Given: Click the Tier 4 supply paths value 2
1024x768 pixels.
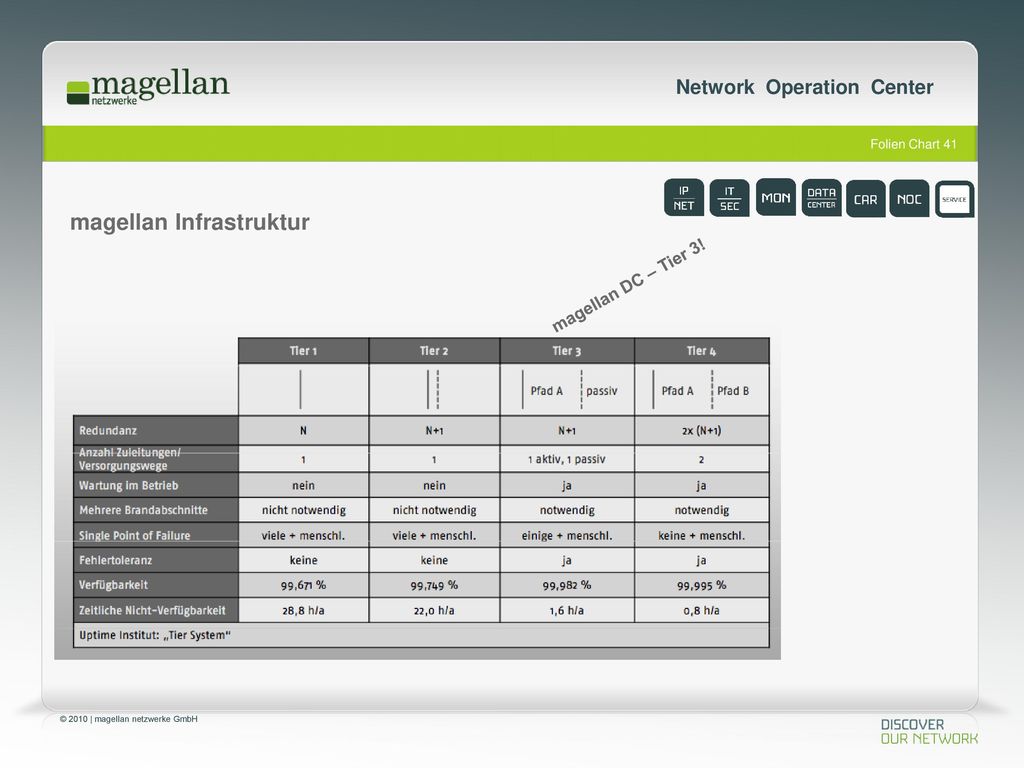Looking at the screenshot, I should (701, 460).
